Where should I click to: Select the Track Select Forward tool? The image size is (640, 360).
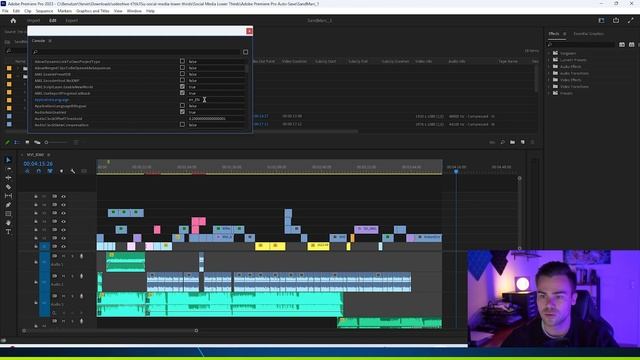coord(8,169)
